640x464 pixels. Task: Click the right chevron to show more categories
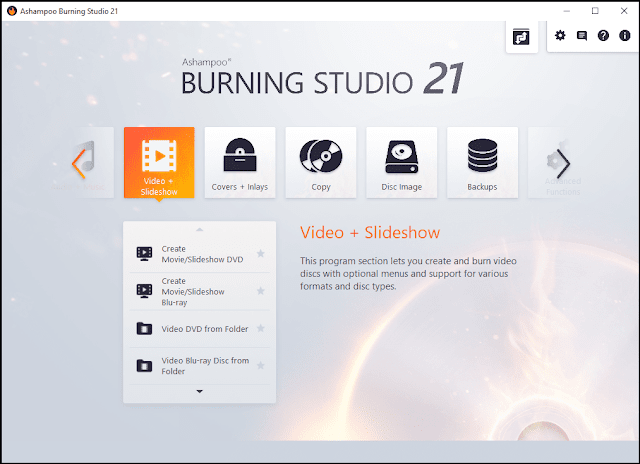coord(564,164)
